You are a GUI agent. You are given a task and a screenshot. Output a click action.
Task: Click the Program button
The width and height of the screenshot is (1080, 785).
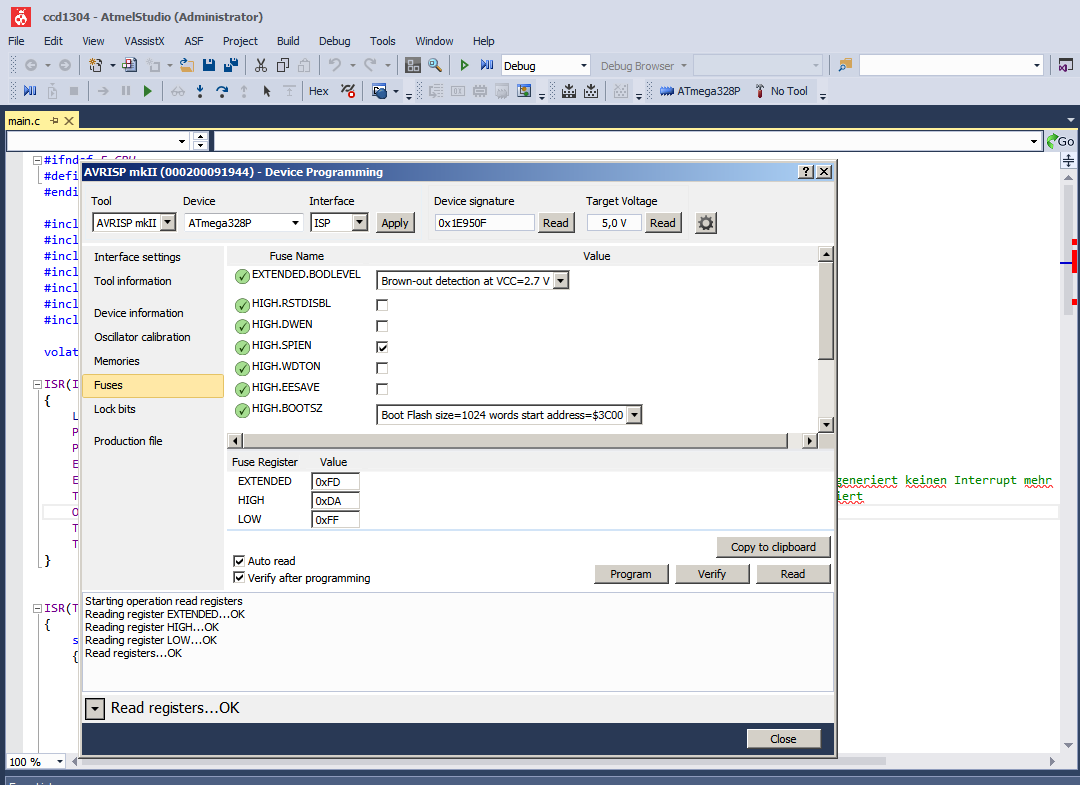(631, 574)
